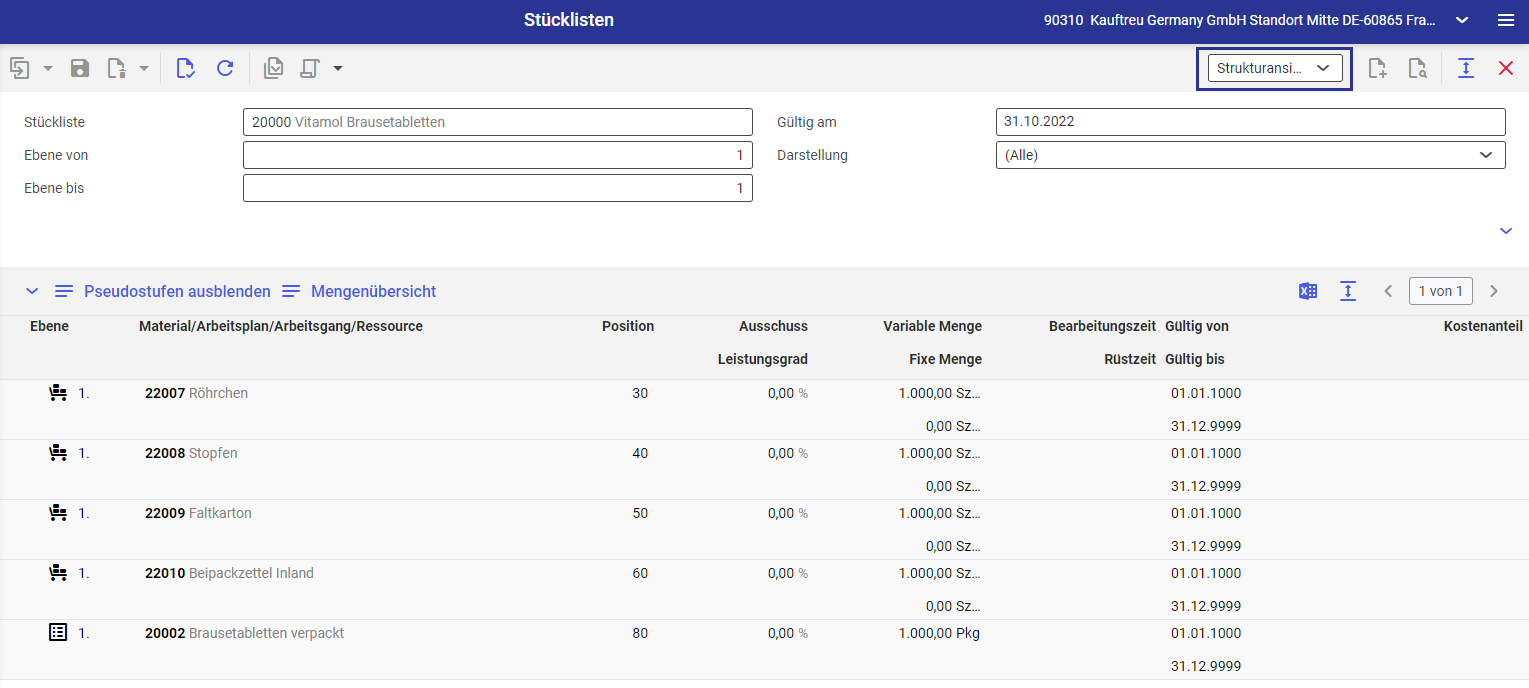Click the blue validate document icon
This screenshot has width=1529, height=688.
pyautogui.click(x=185, y=68)
